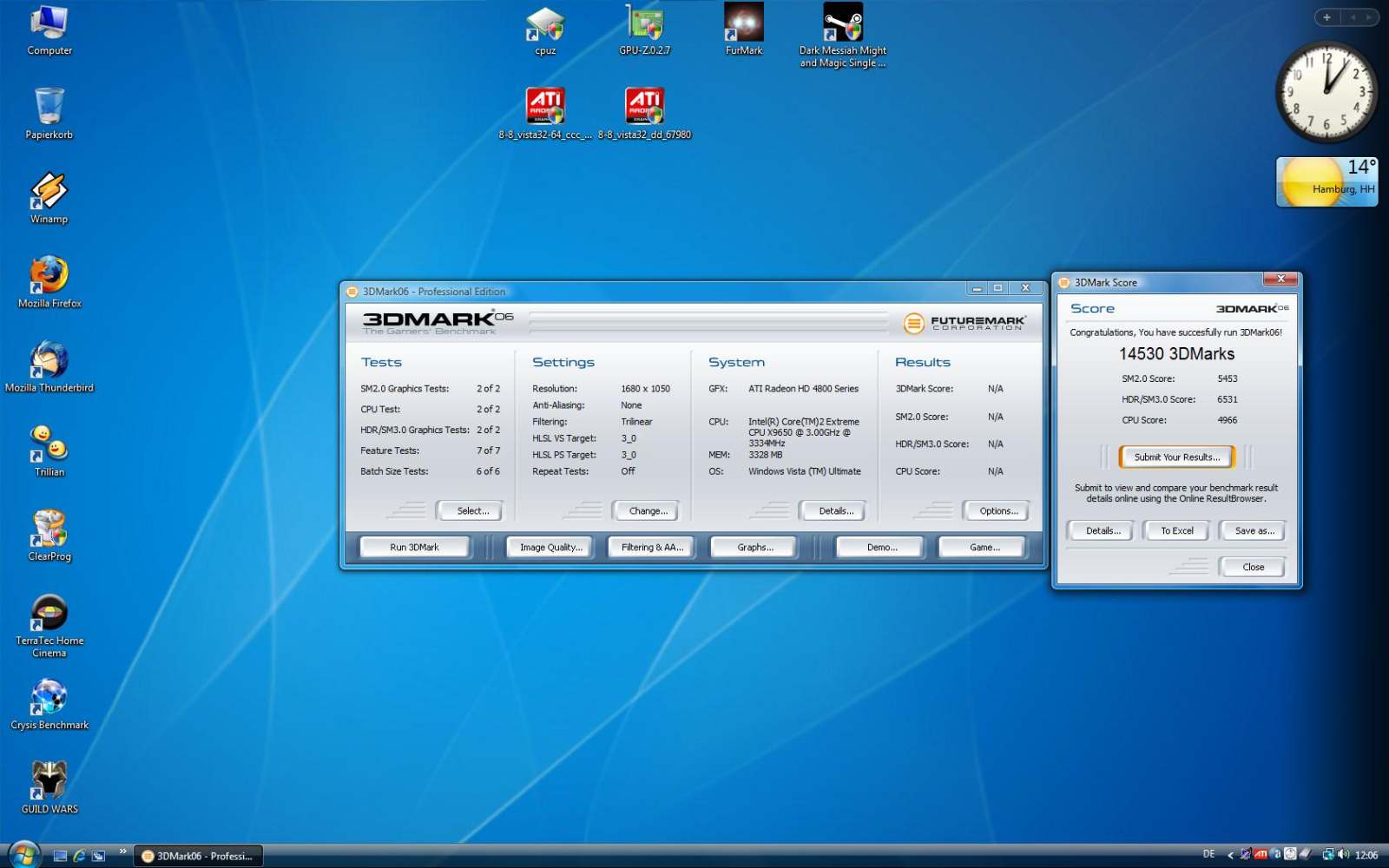
Task: Click the HDR/SM3.0 Score value 6531
Action: click(x=1227, y=399)
